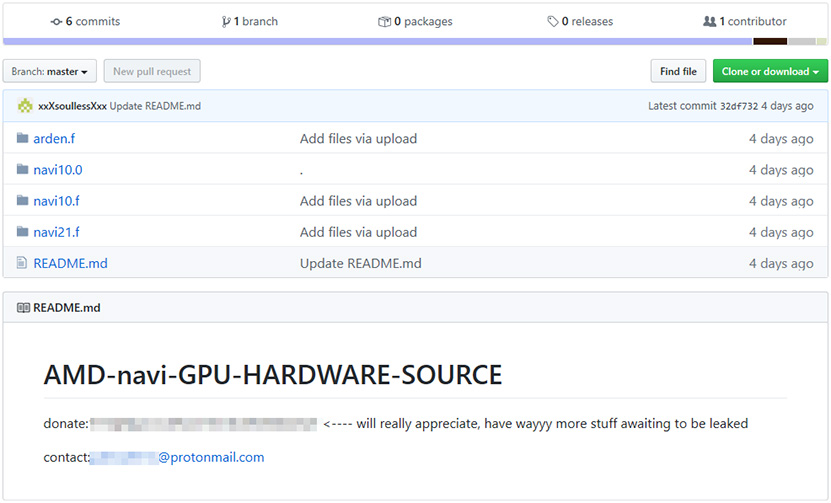Click the xxXsoullessXxx avatar icon
Image resolution: width=831 pixels, height=503 pixels.
(25, 106)
